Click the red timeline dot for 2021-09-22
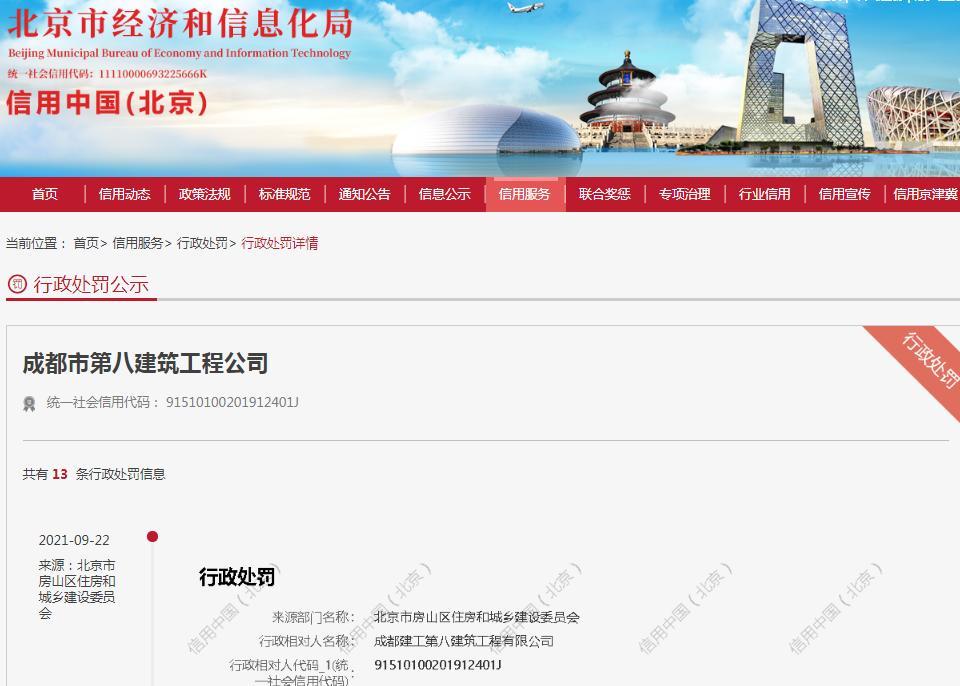The image size is (960, 686). point(152,537)
